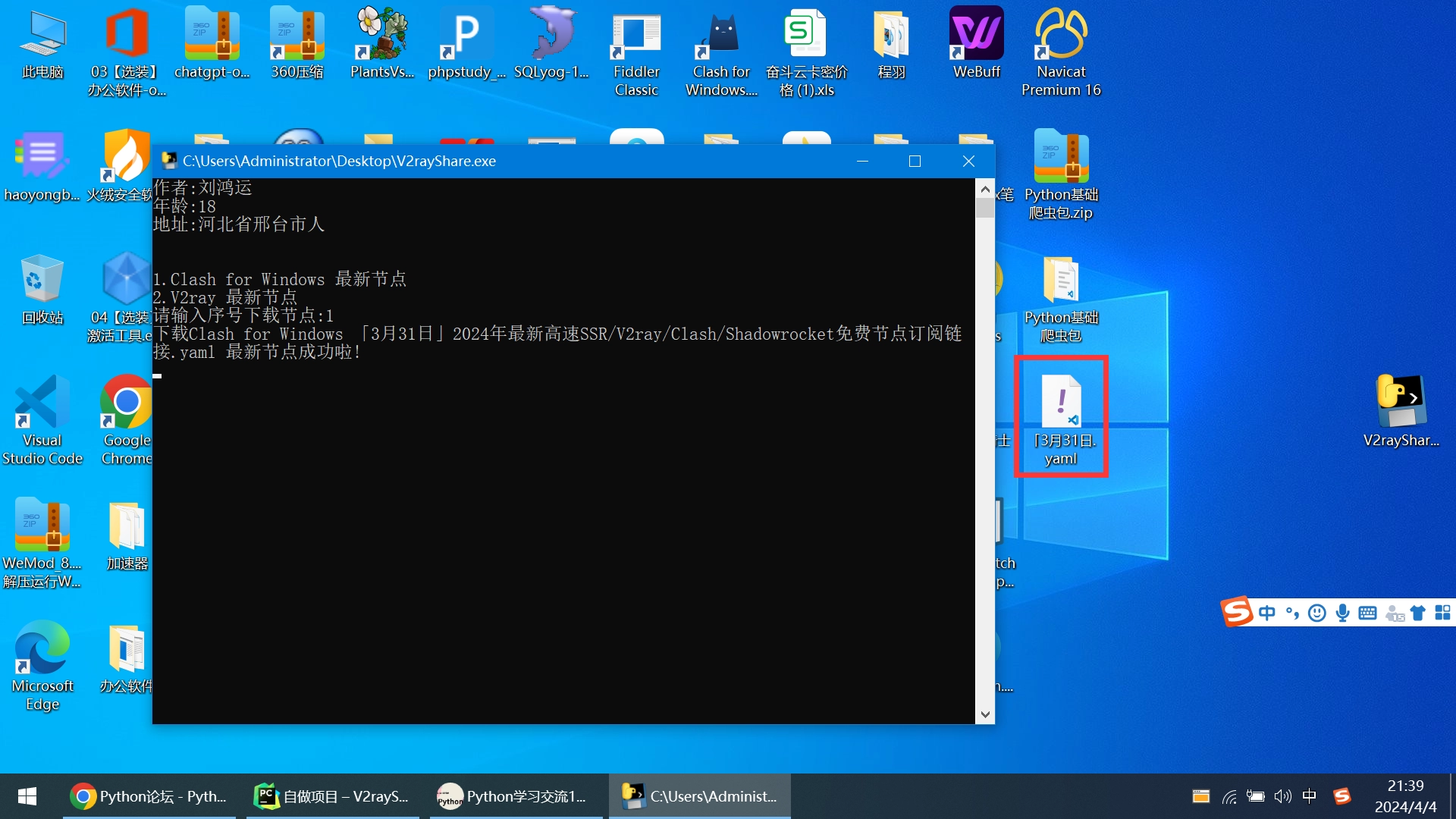Launch Navicat Premium 16 shortcut
Screen dimensions: 1456x819
1061,53
